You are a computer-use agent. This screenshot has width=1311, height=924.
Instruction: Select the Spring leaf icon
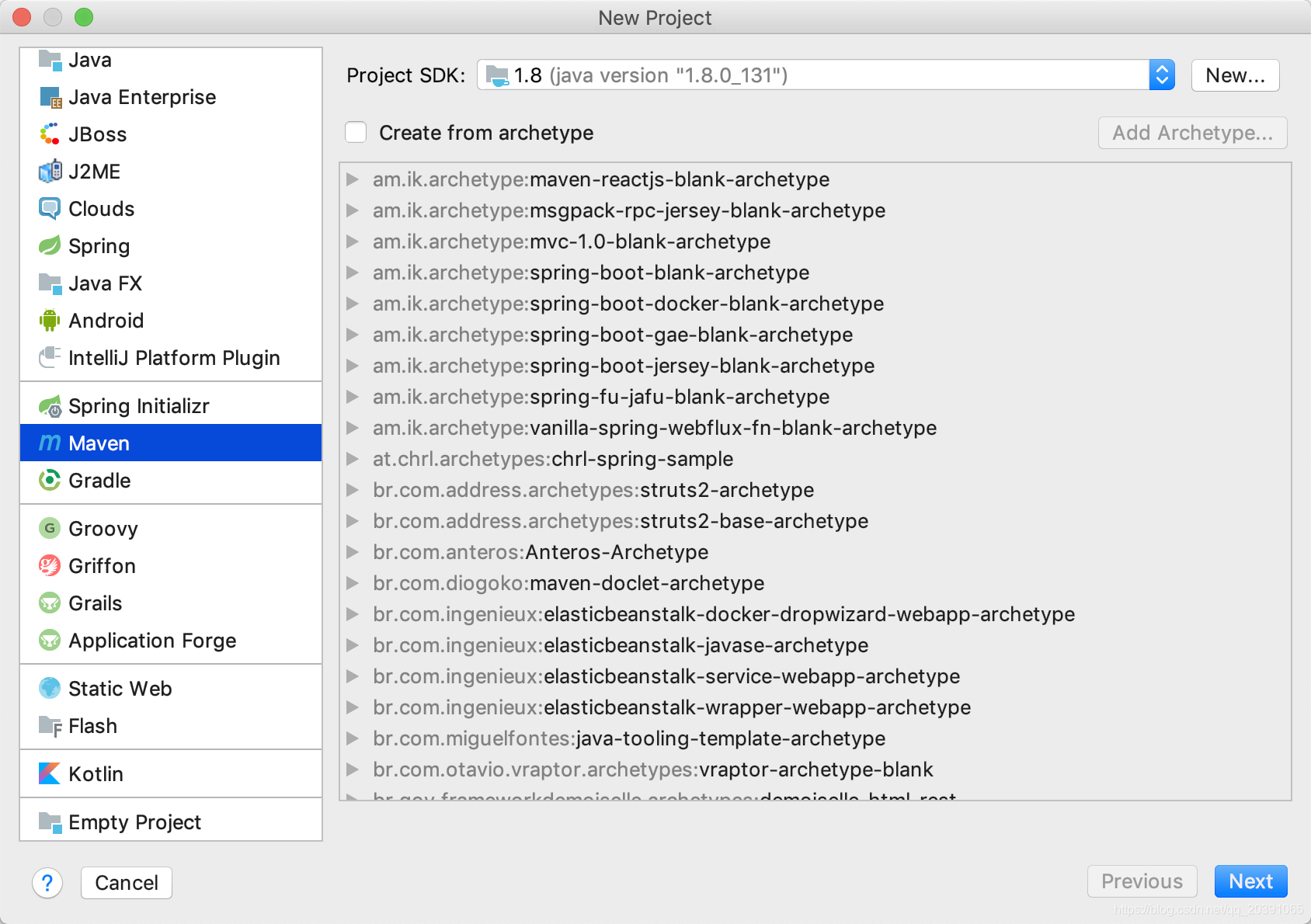tap(50, 246)
